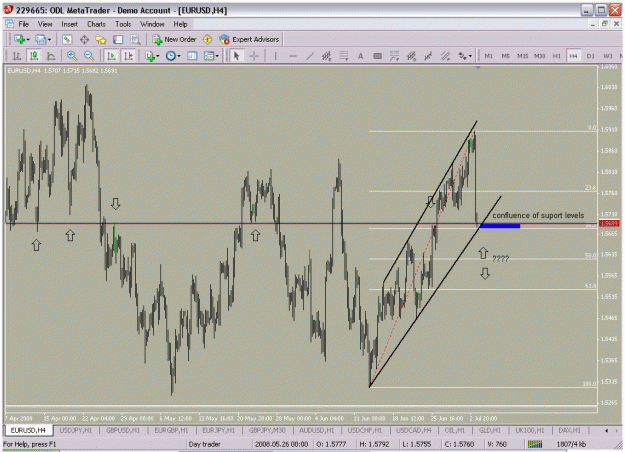
Task: Open the Navigator folder-star icon
Action: tap(101, 39)
